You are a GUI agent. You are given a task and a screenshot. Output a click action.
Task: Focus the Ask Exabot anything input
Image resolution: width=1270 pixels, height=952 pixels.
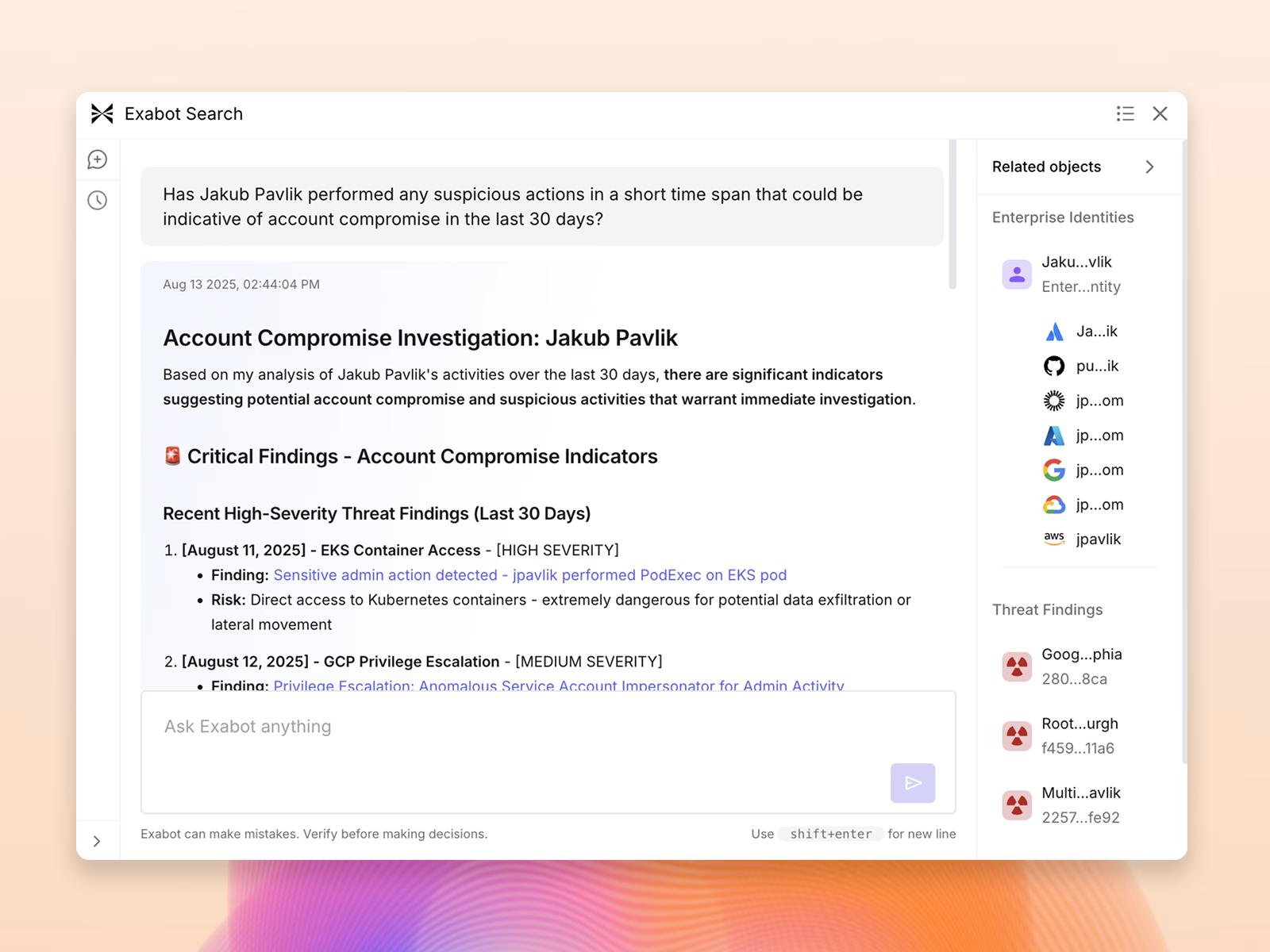tap(548, 752)
